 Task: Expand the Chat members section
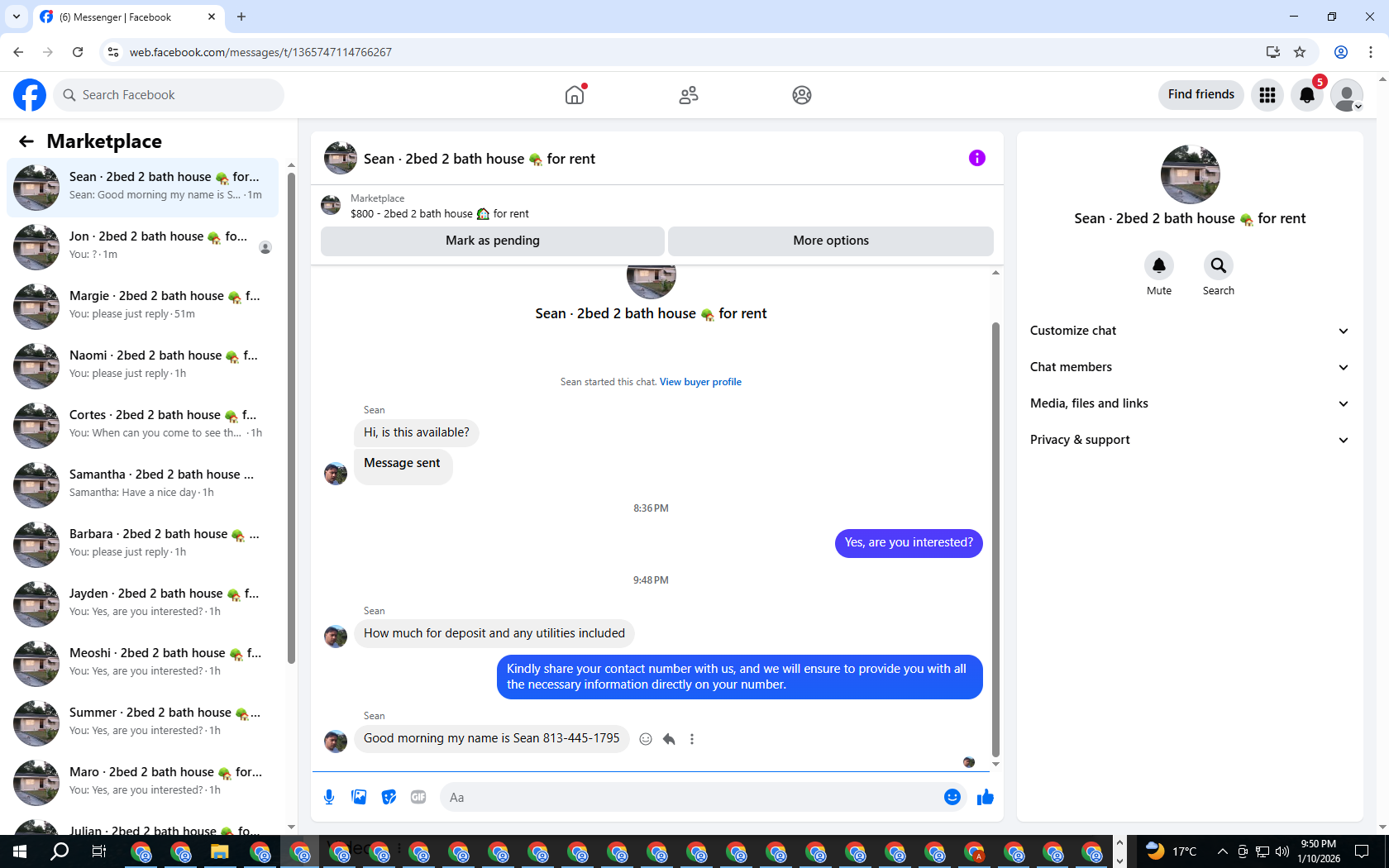pos(1190,367)
